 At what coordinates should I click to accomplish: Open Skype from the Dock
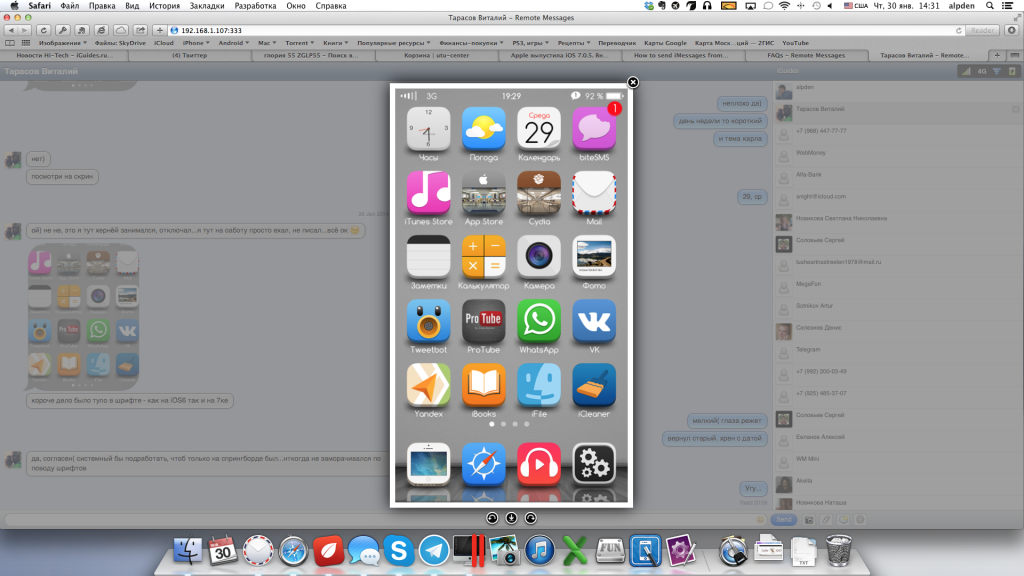398,550
